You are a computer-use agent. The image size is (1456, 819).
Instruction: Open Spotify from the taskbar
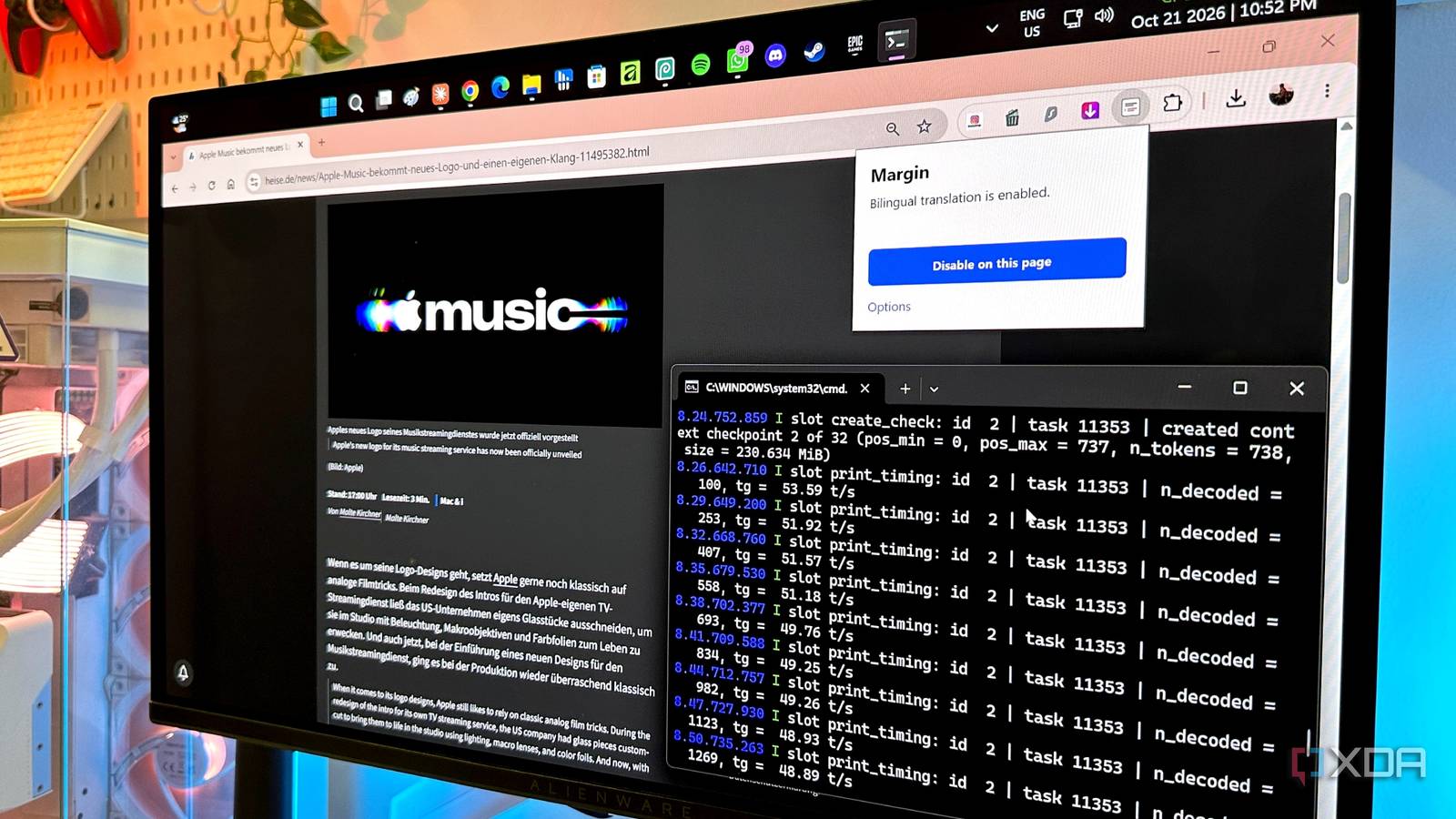pyautogui.click(x=701, y=65)
